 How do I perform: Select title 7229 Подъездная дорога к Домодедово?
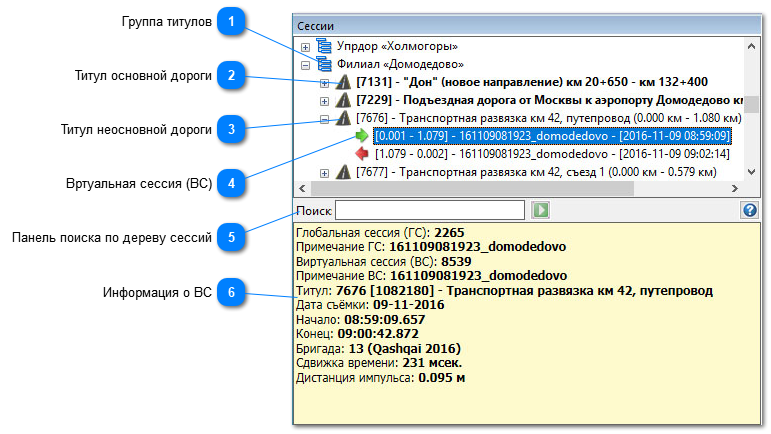tap(548, 100)
